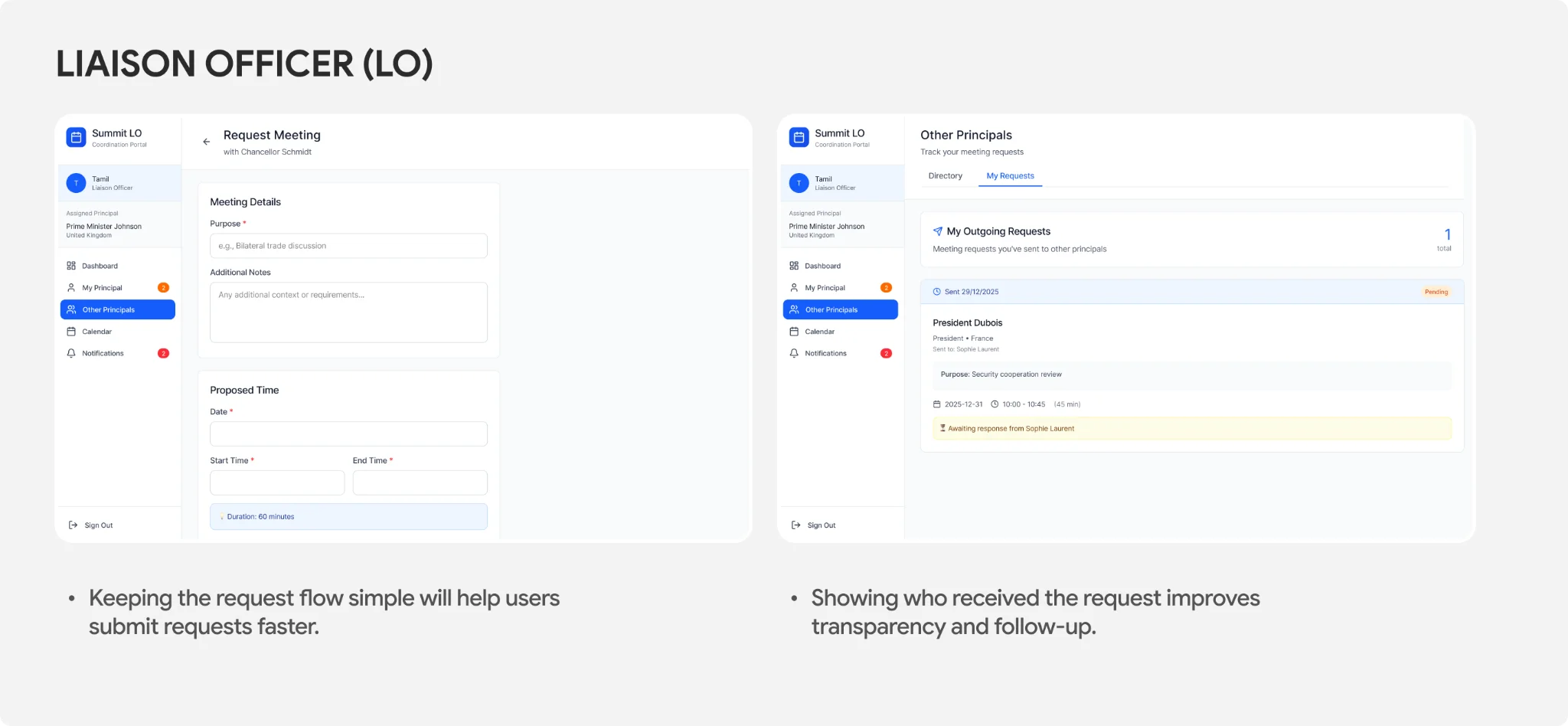Click the Sent to: Sophie Laurent line
1568x726 pixels.
[x=965, y=349]
